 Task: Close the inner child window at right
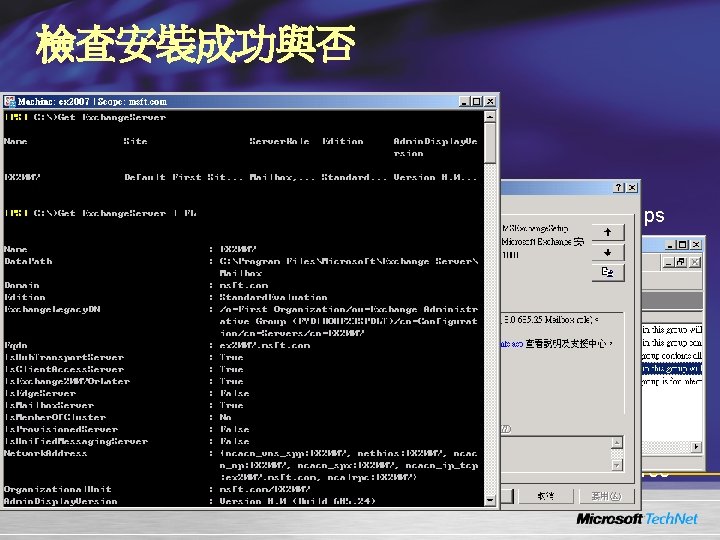(x=695, y=262)
